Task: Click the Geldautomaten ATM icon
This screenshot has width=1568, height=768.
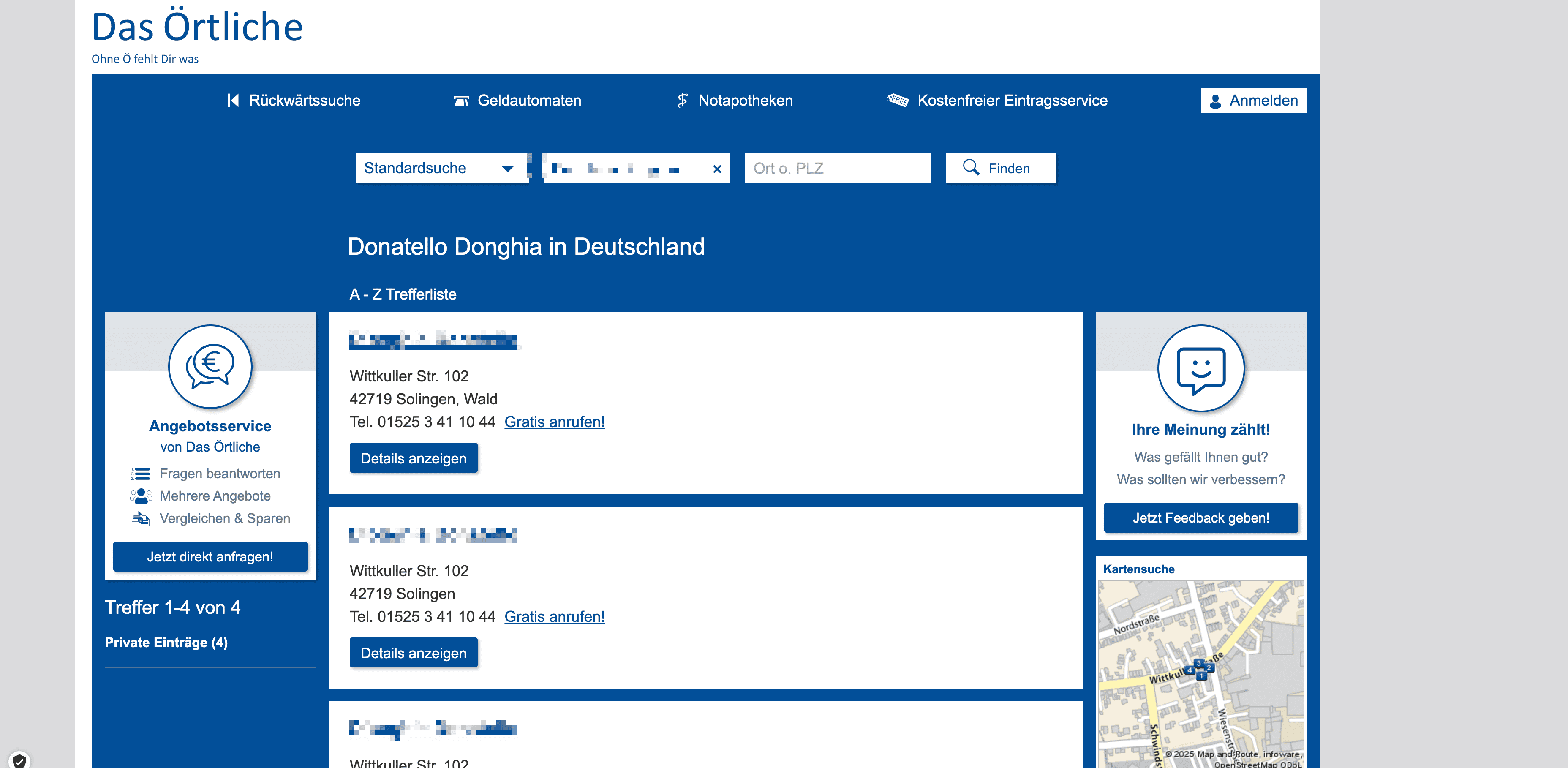Action: pyautogui.click(x=461, y=101)
